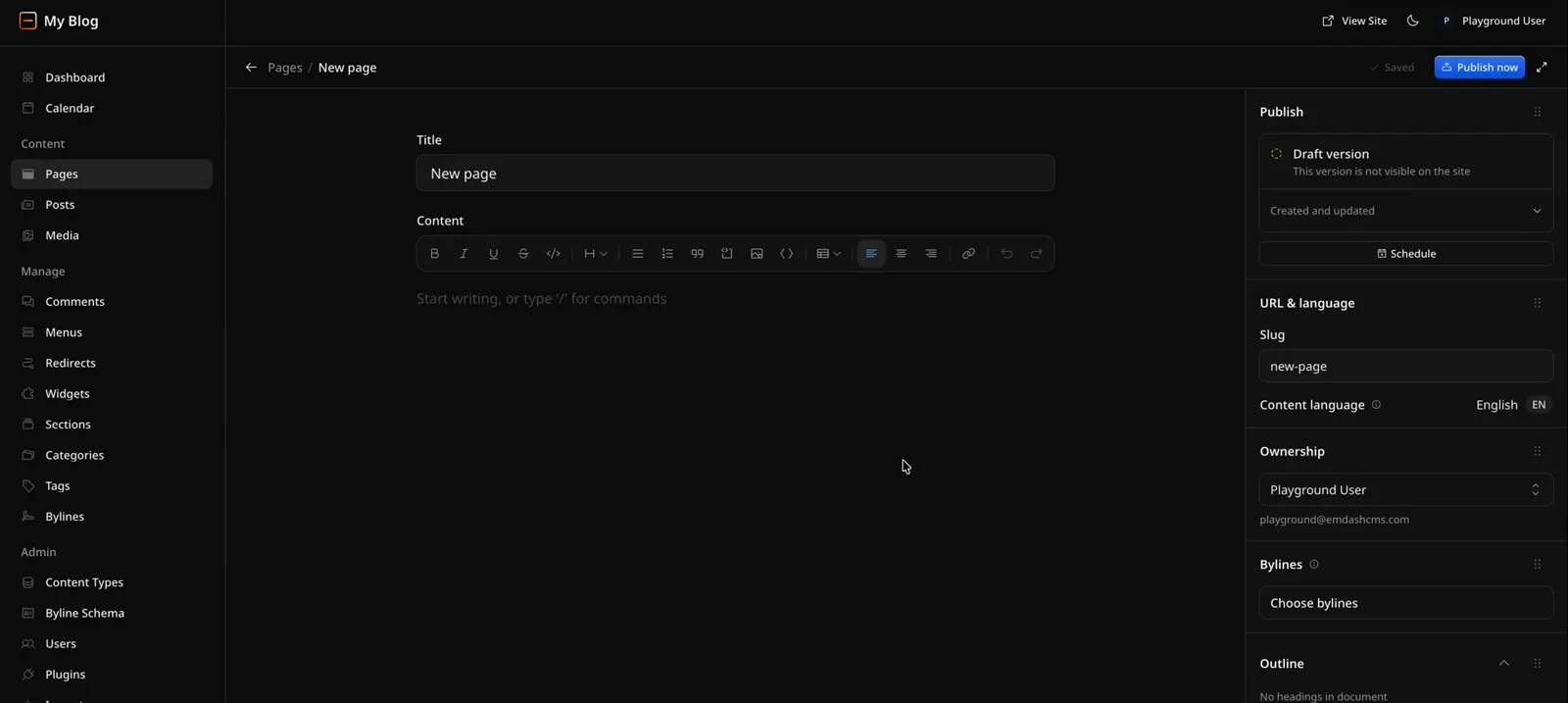Open Redirects in sidebar
1568x703 pixels.
(112, 363)
